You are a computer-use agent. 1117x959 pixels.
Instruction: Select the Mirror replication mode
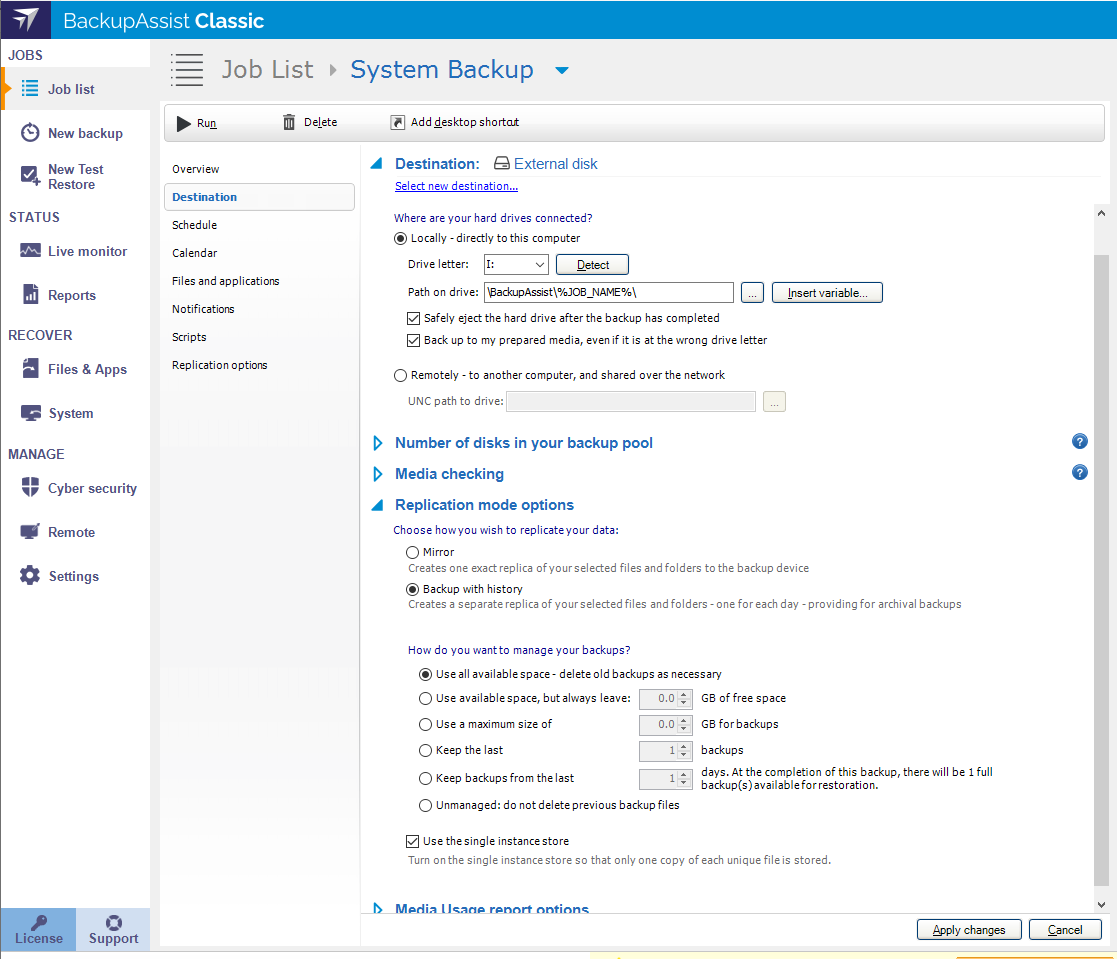412,552
